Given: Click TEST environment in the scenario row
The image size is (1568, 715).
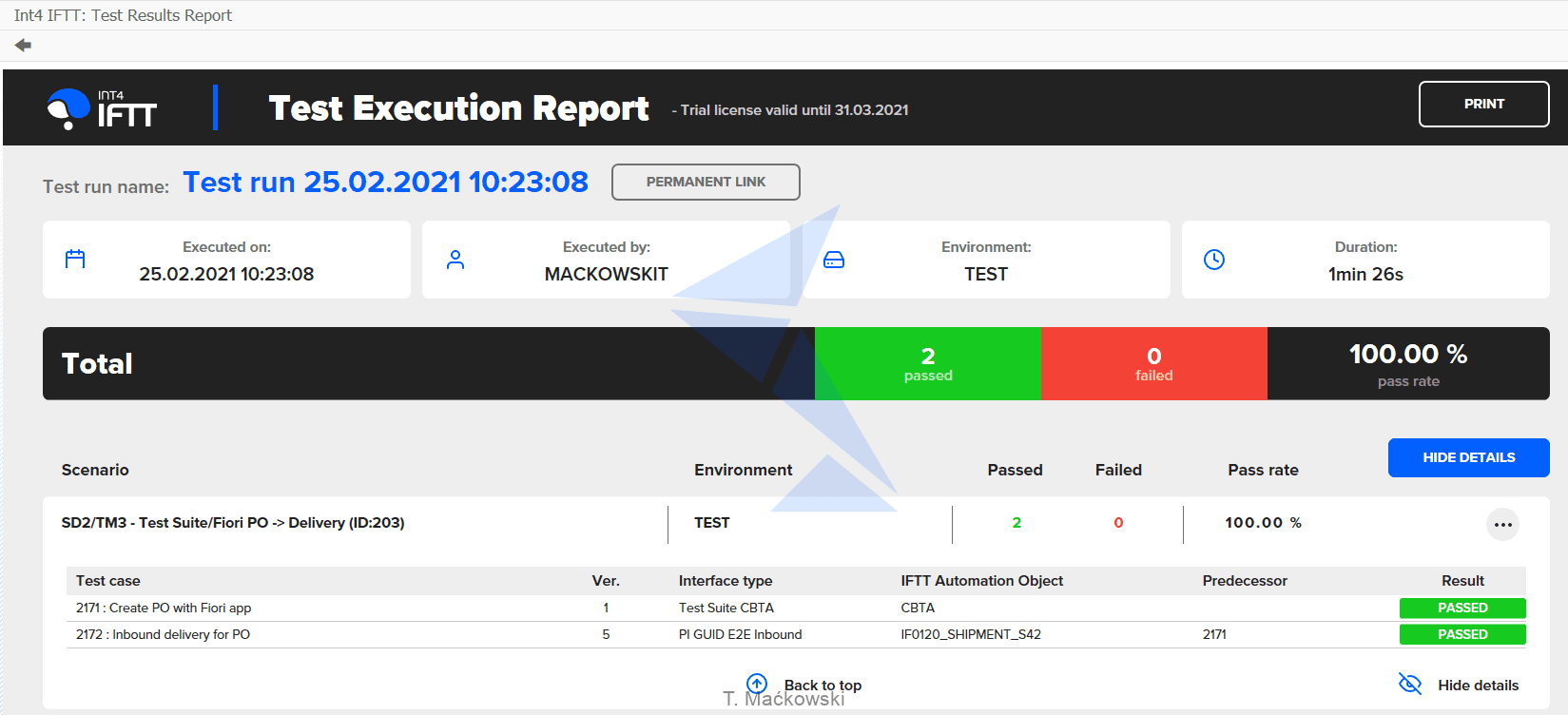Looking at the screenshot, I should pos(712,523).
